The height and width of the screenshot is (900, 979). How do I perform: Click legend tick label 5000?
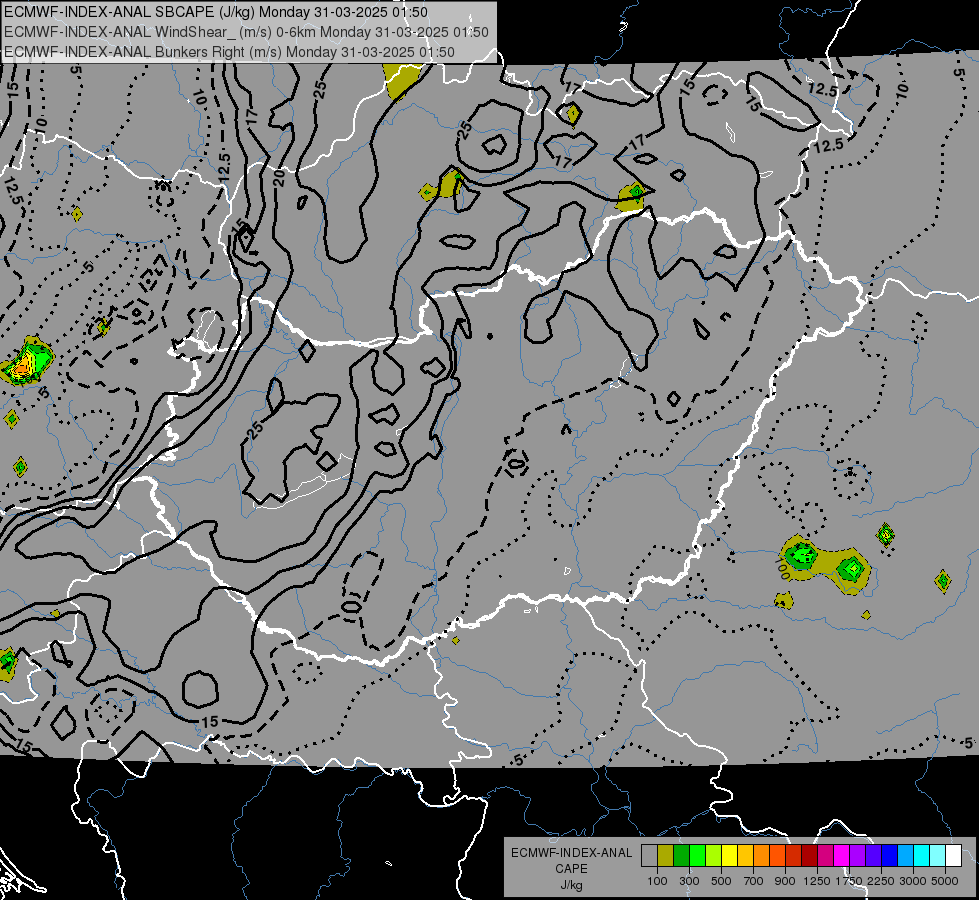coord(945,881)
